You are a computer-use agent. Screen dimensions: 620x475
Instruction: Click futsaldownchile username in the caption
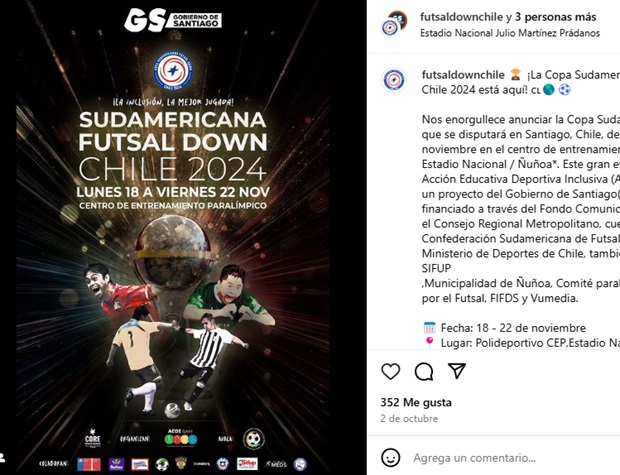[463, 75]
